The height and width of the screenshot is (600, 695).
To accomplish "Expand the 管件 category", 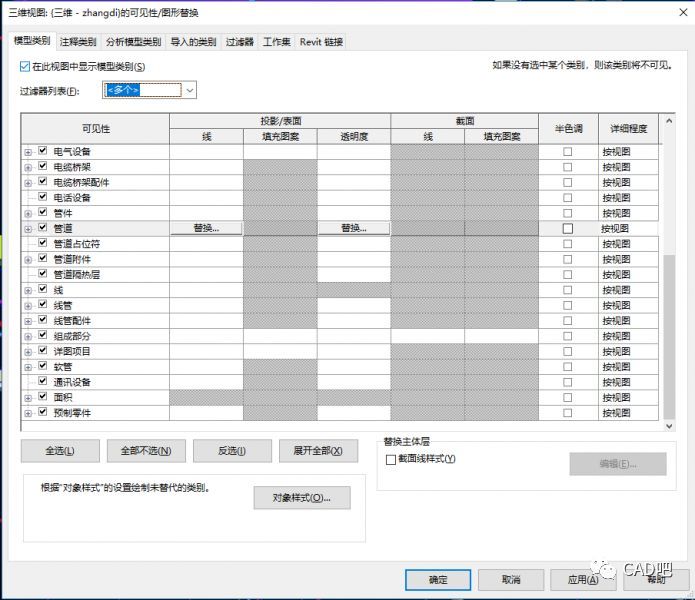I will click(x=28, y=214).
